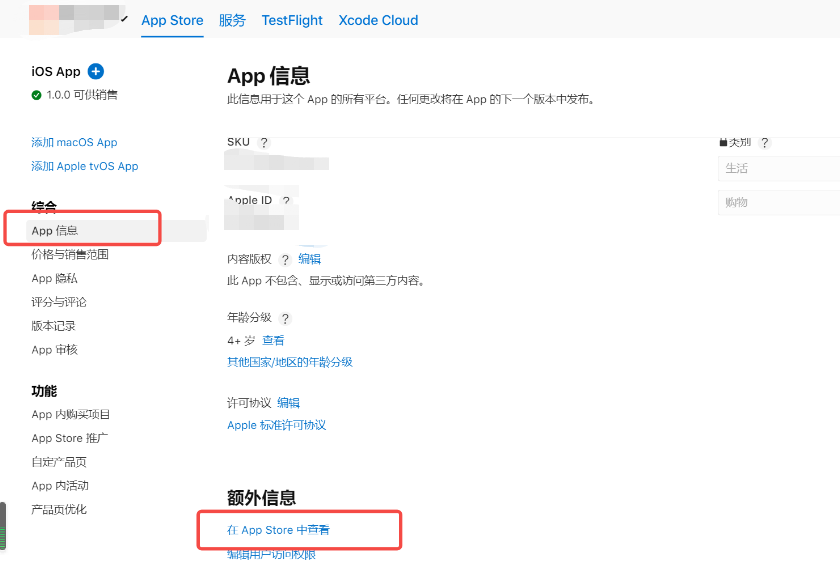
Task: Switch to the TestFlight tab
Action: [292, 20]
